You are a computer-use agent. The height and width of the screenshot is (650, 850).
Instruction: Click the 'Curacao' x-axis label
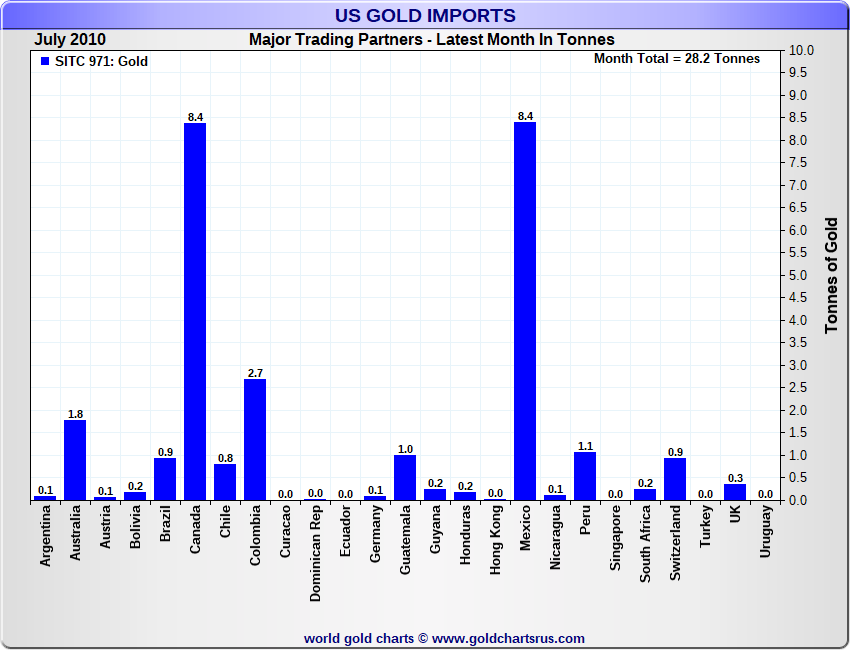point(286,531)
